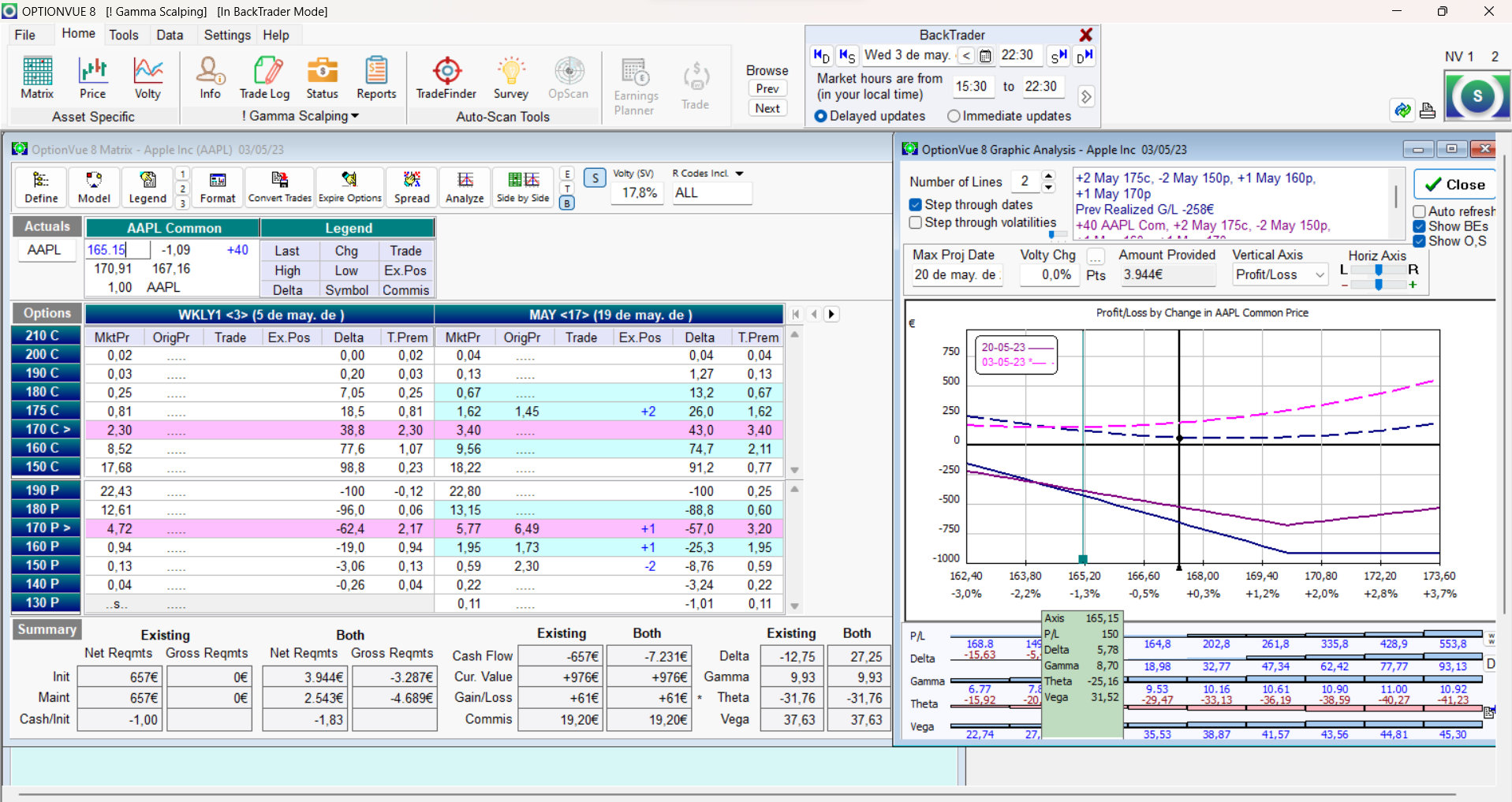Open the Info tool
Image resolution: width=1512 pixels, height=802 pixels.
tap(210, 78)
